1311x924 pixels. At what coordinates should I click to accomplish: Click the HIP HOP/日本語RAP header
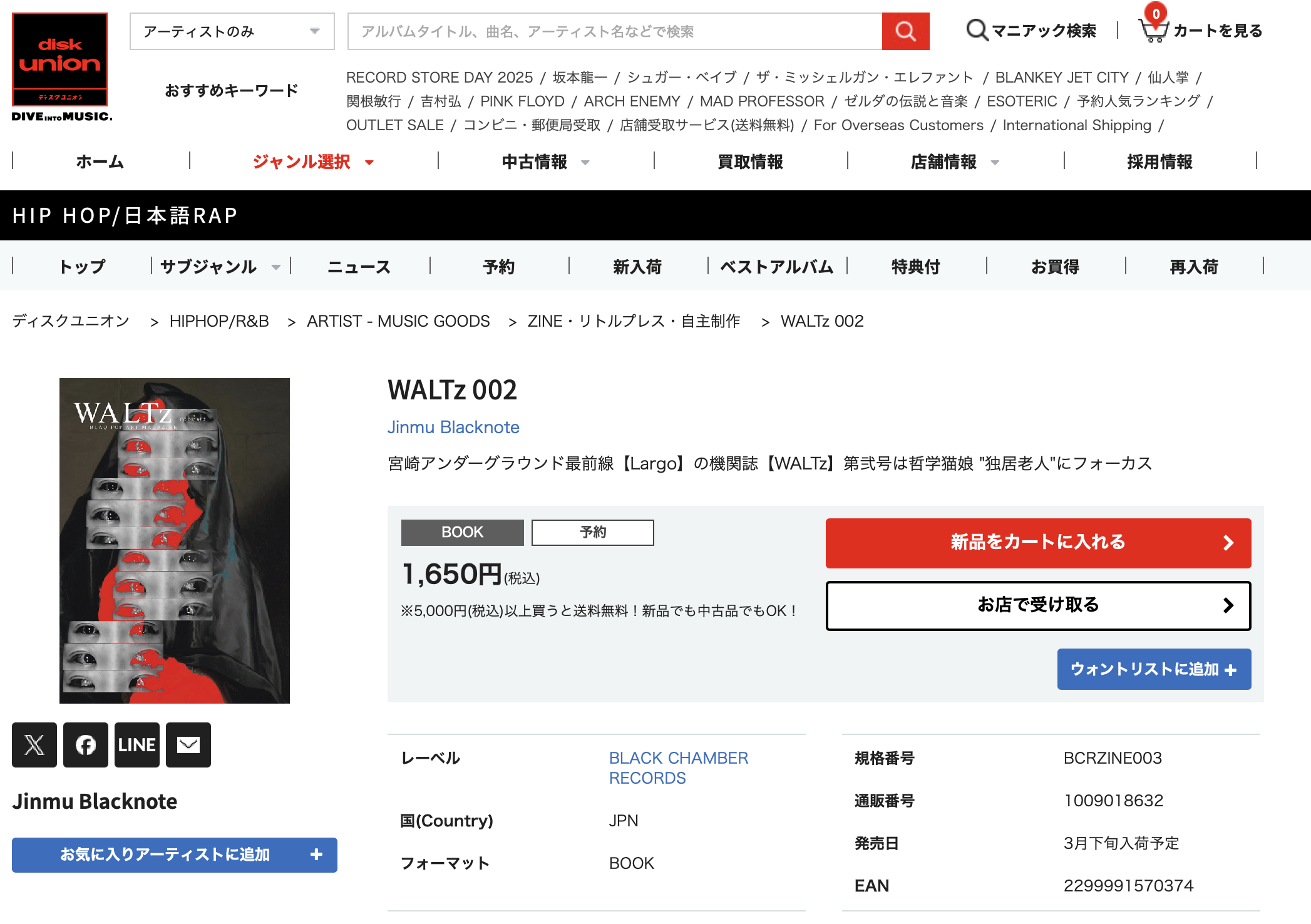click(x=125, y=215)
